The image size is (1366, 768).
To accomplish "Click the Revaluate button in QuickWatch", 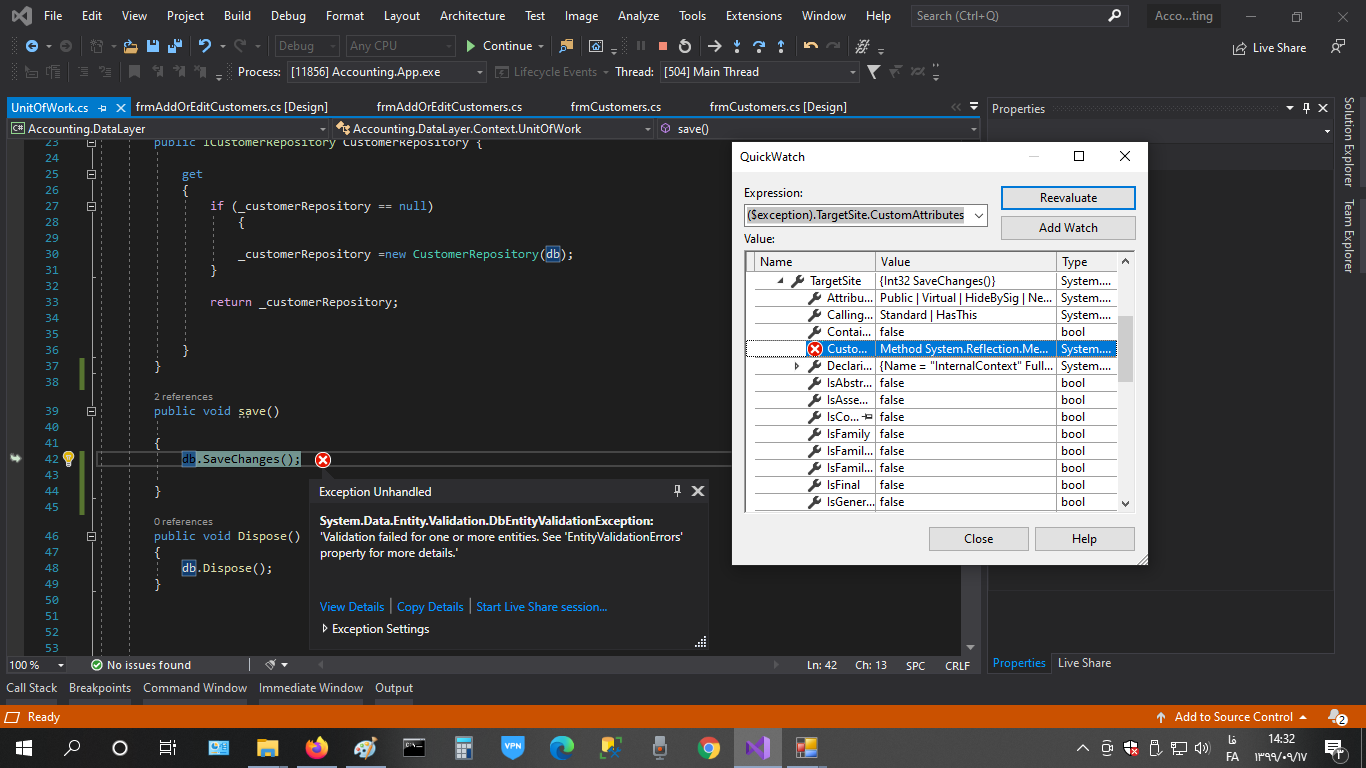I will coord(1068,198).
